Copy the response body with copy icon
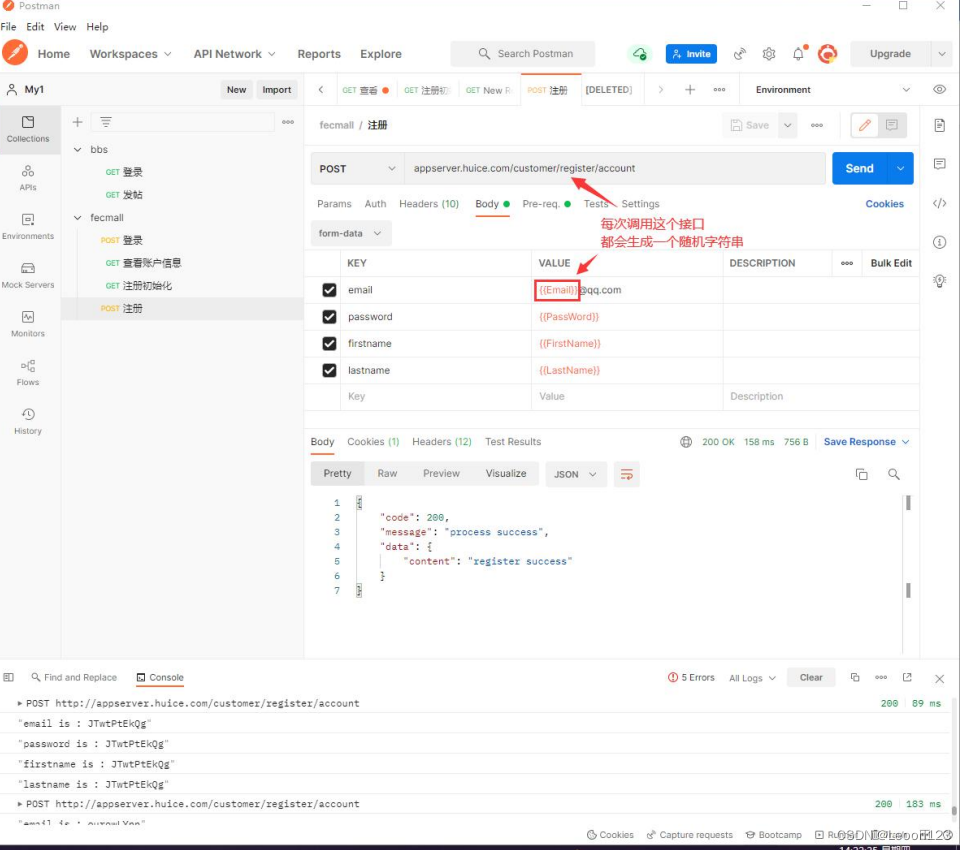Viewport: 966px width, 850px height. tap(861, 474)
